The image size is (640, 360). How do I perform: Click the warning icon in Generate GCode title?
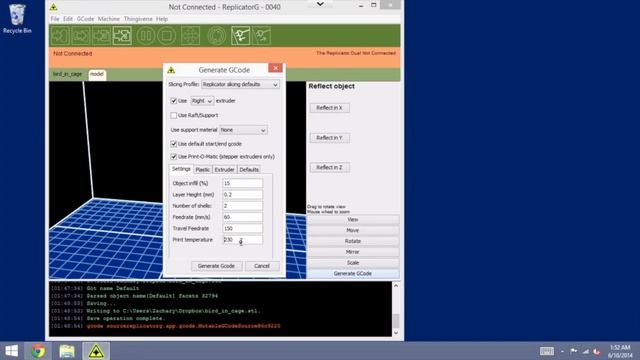pyautogui.click(x=171, y=70)
